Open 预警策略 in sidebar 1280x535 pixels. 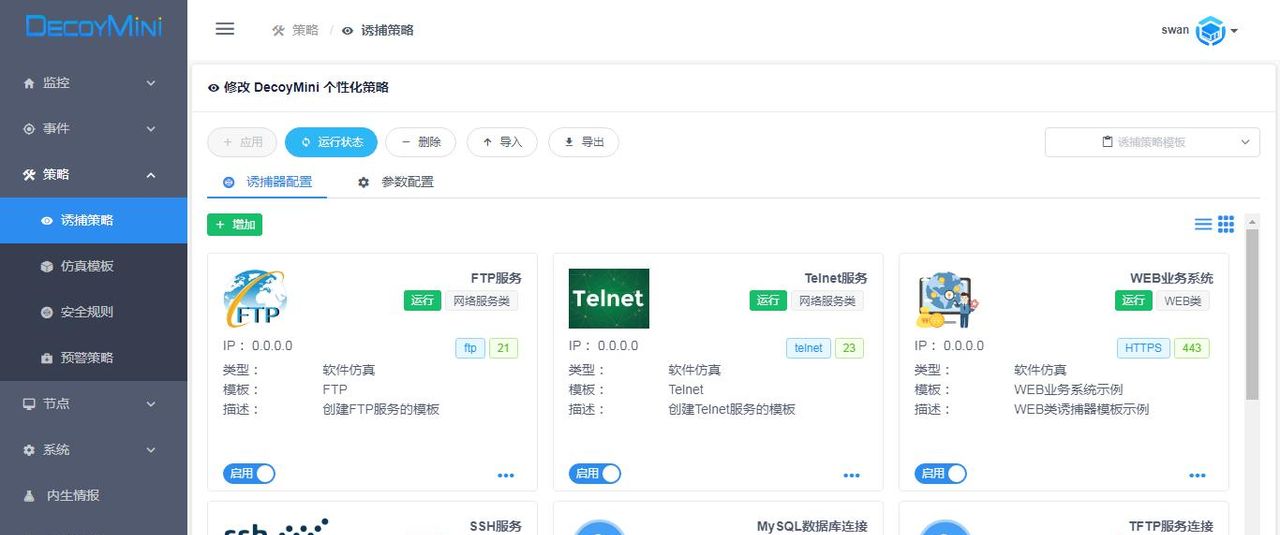(x=93, y=358)
